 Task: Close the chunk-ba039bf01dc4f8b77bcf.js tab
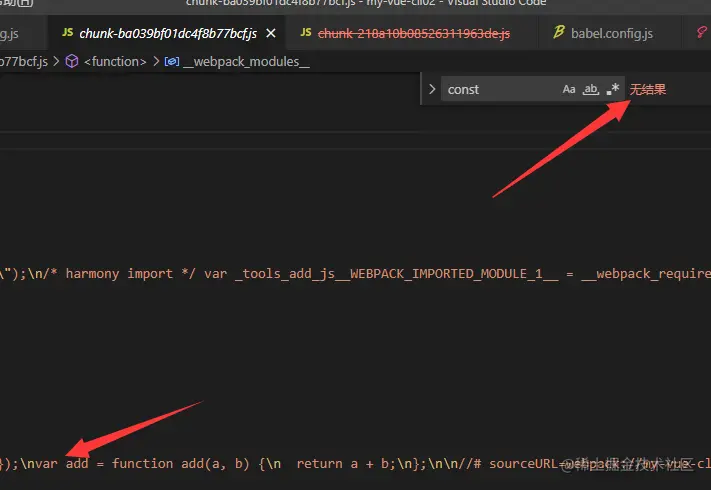[x=271, y=33]
